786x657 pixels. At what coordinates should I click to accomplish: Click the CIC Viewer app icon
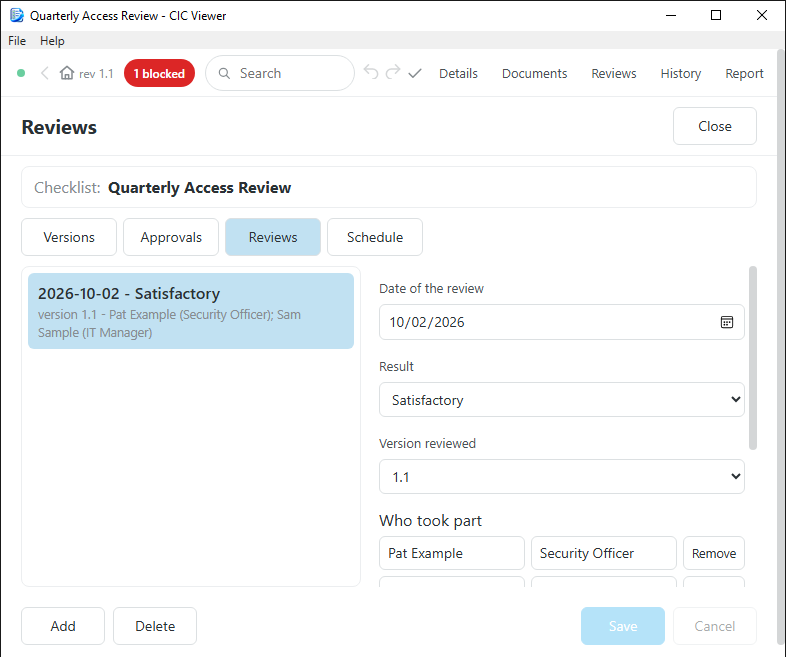tap(17, 15)
